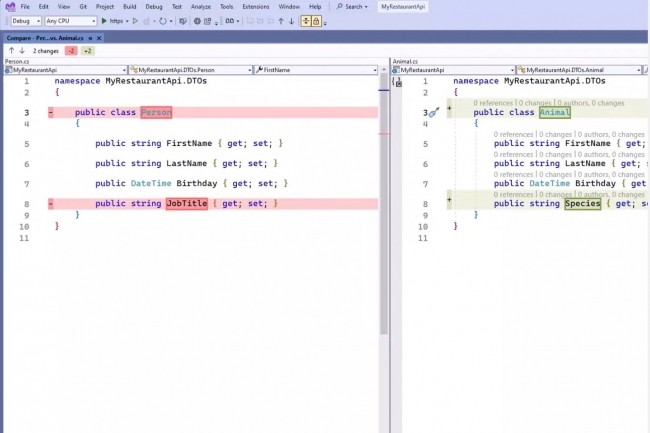
Task: Click the lock icon in the toolbar
Action: [316, 20]
